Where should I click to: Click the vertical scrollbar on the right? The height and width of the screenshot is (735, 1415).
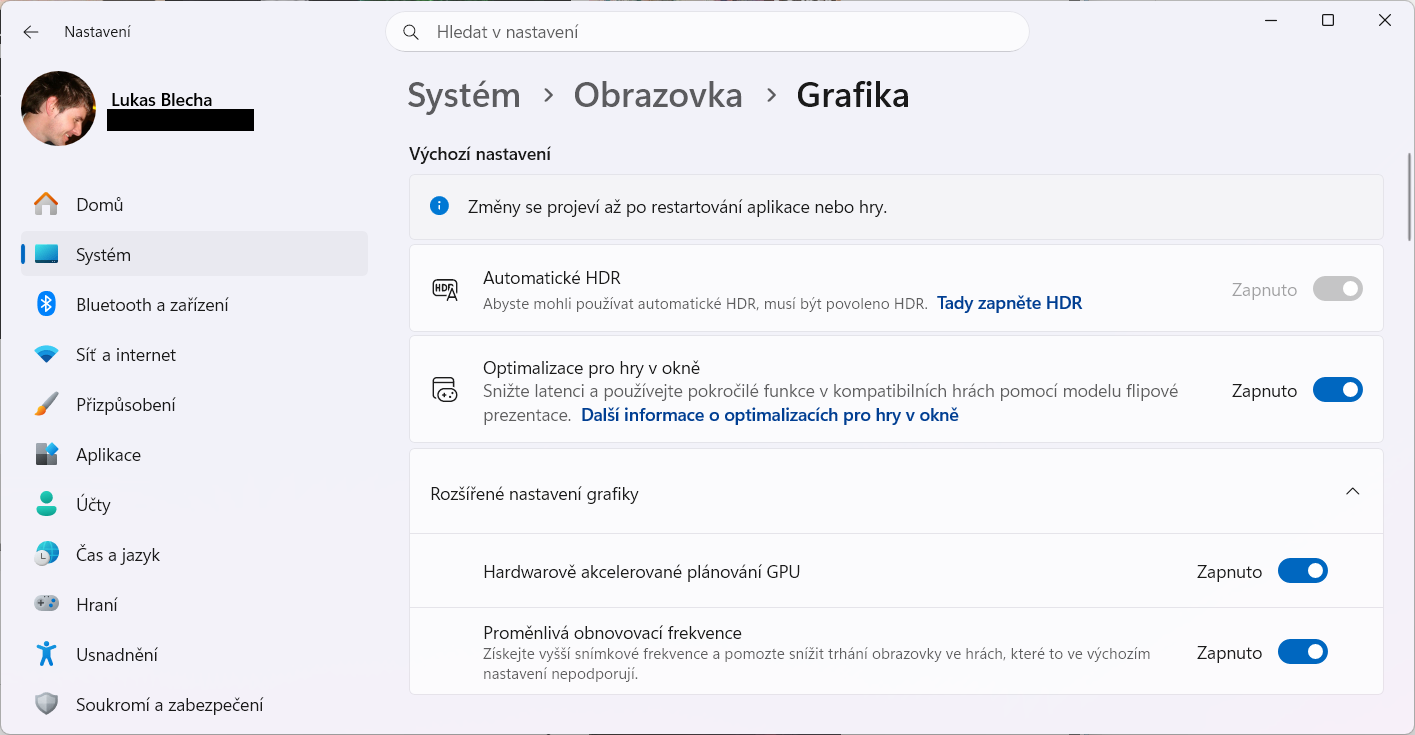tap(1410, 197)
